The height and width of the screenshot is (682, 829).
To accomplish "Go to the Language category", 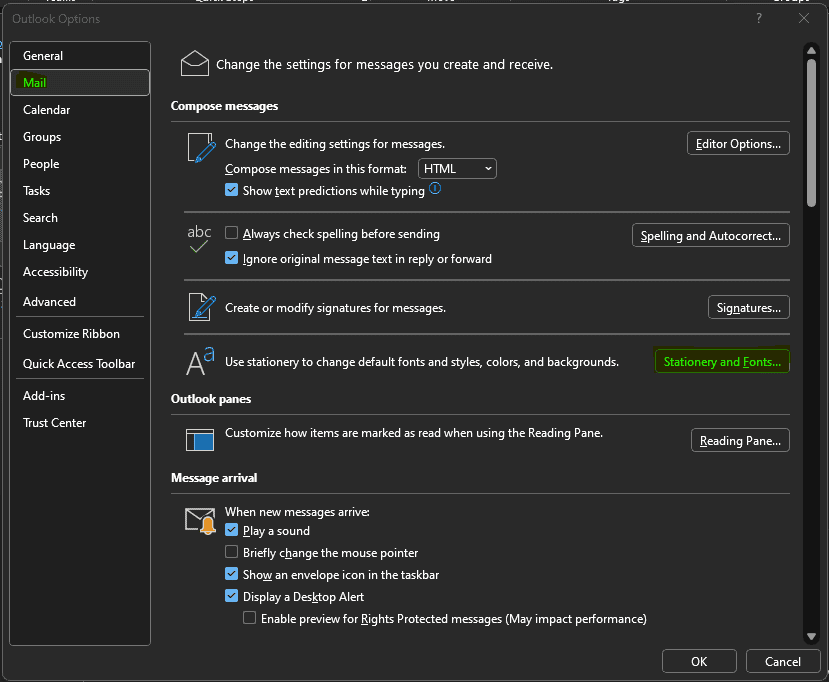I will pyautogui.click(x=80, y=245).
